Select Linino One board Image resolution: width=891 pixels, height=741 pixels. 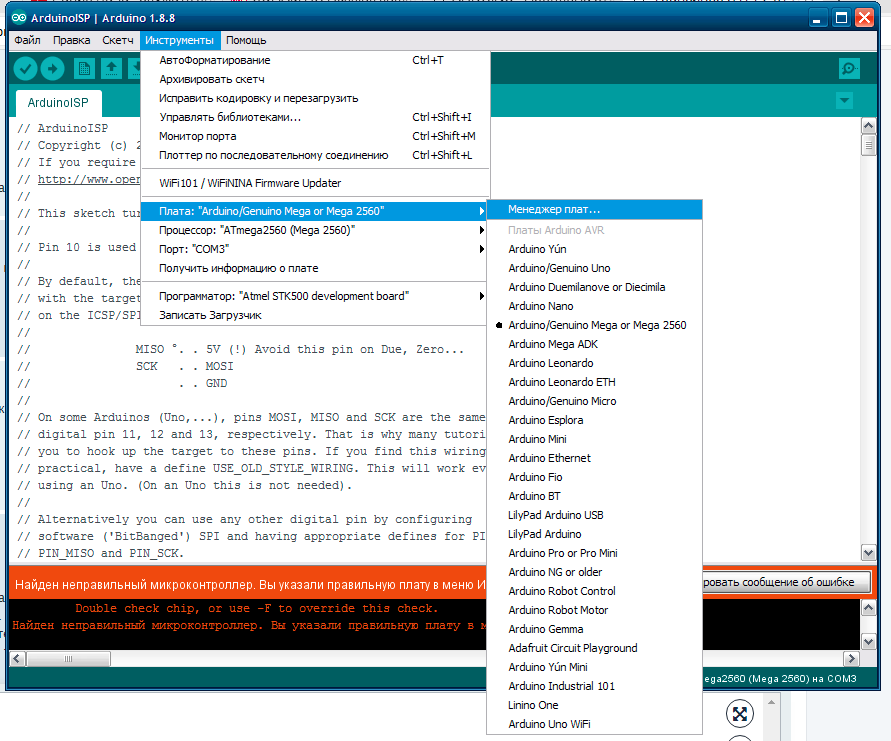click(x=595, y=705)
